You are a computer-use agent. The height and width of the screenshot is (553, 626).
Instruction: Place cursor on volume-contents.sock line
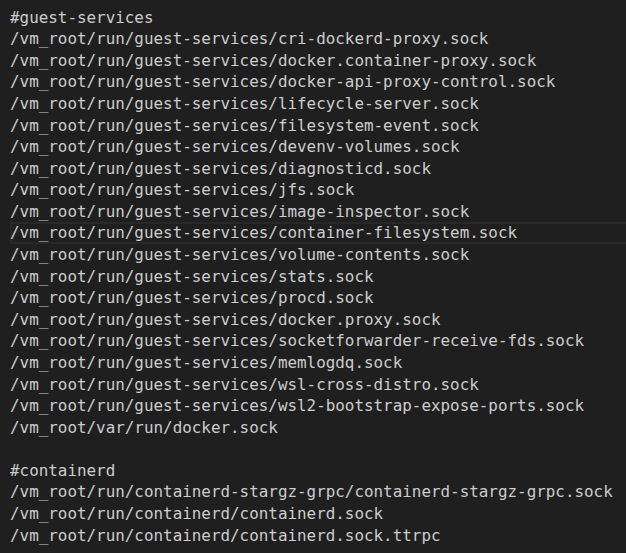239,255
